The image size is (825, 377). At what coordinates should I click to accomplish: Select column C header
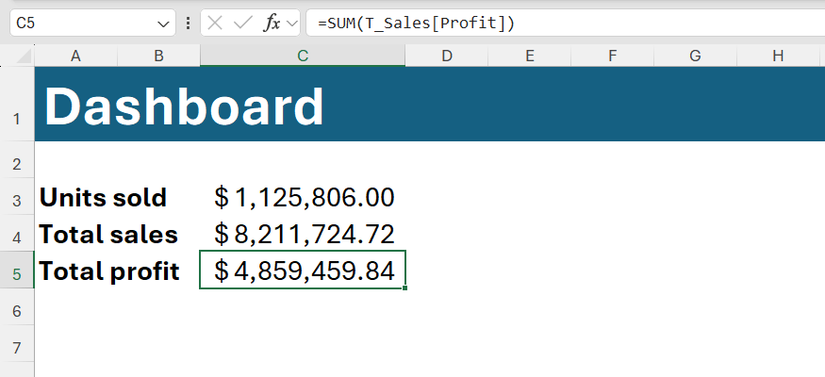click(303, 56)
